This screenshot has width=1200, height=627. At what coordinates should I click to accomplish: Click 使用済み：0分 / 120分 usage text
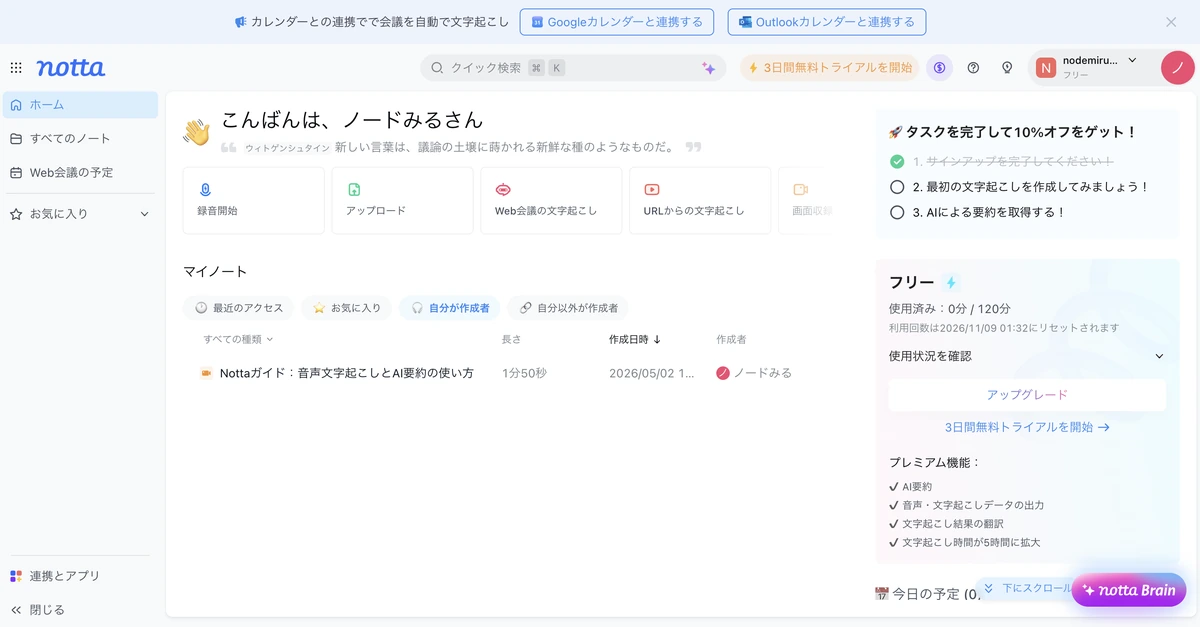point(950,309)
